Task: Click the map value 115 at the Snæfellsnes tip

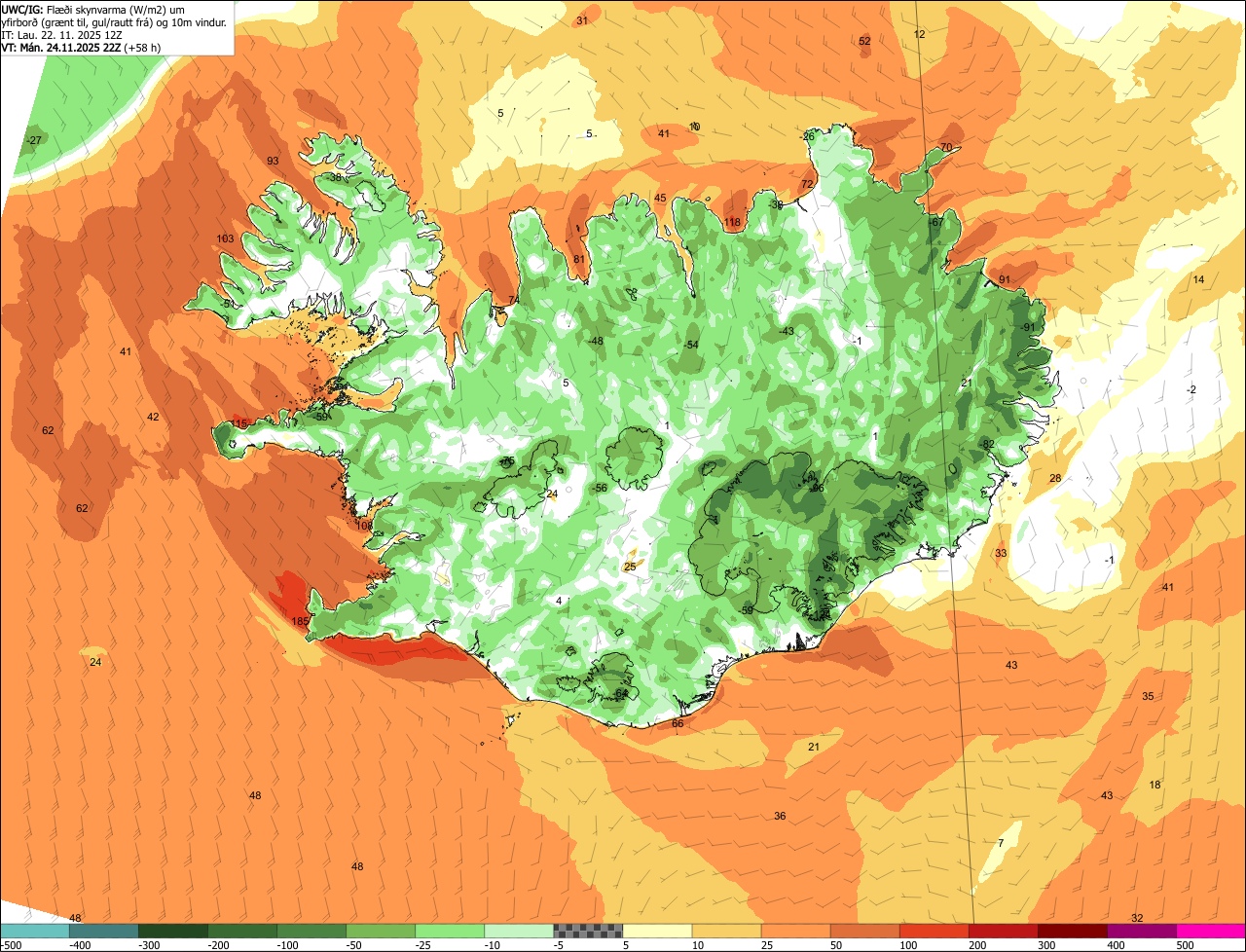Action: tap(239, 422)
